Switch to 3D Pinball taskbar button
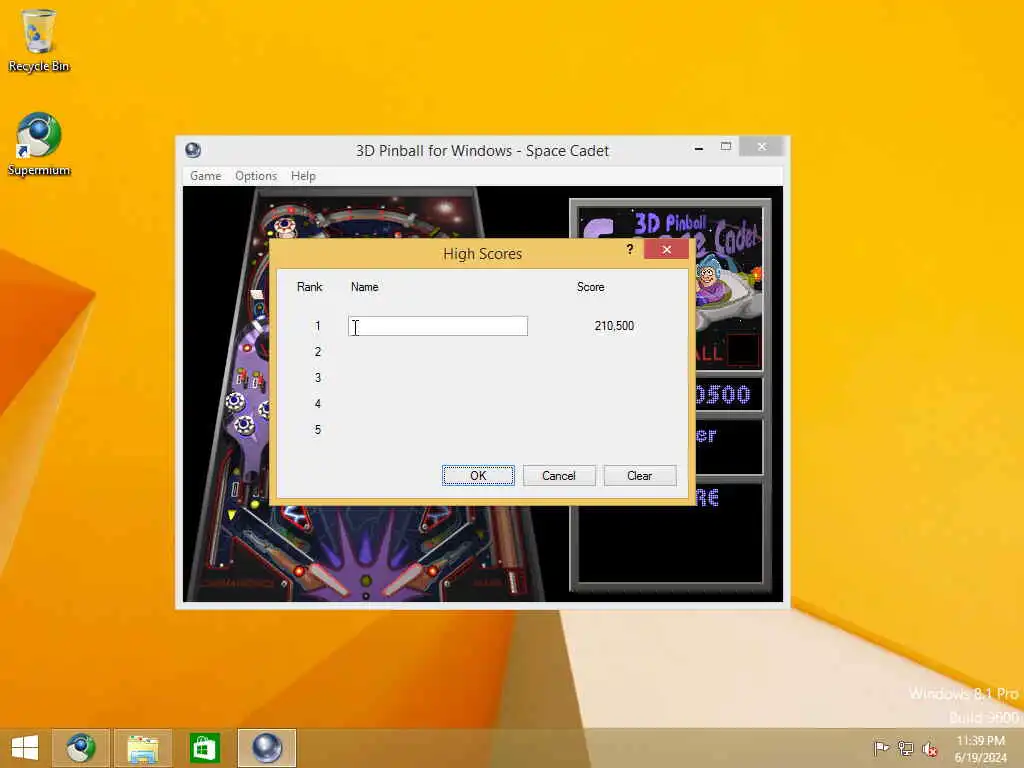The height and width of the screenshot is (768, 1024). click(x=266, y=748)
